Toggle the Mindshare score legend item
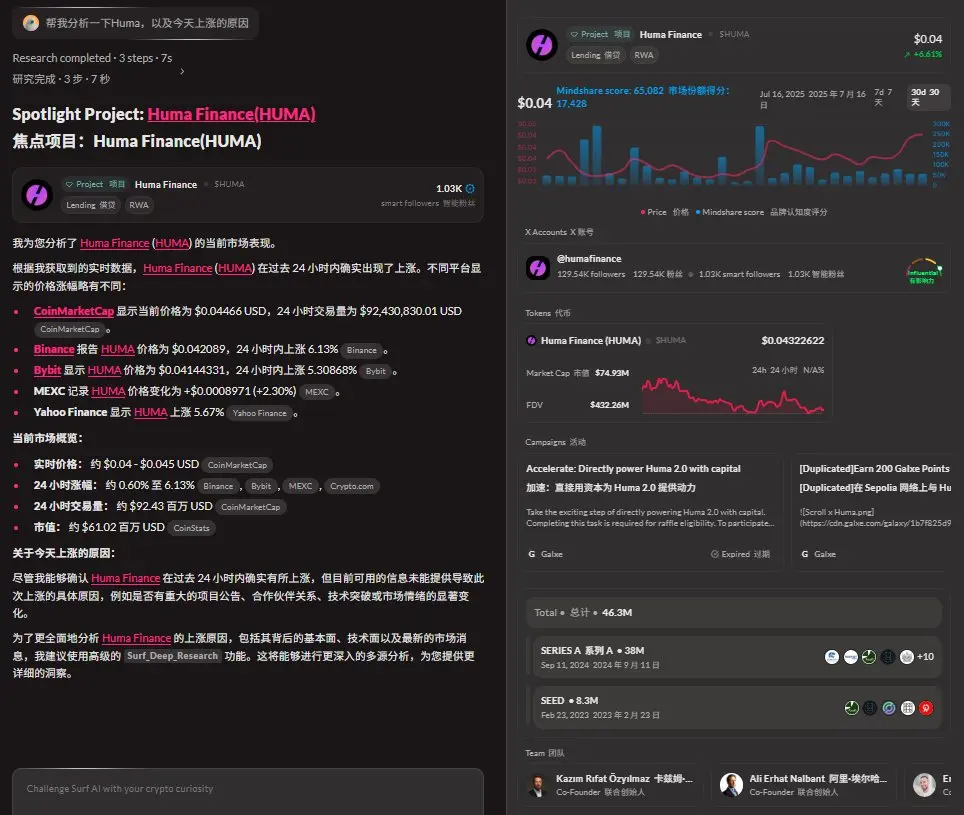Image resolution: width=964 pixels, height=815 pixels. (x=761, y=212)
